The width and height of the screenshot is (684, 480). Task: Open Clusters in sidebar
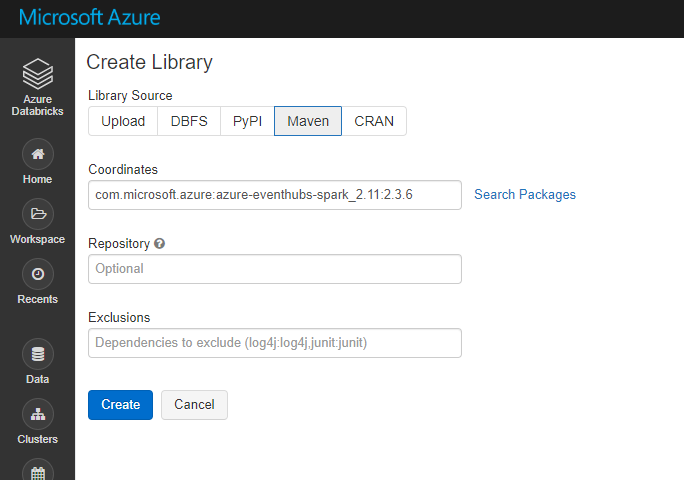click(x=38, y=421)
